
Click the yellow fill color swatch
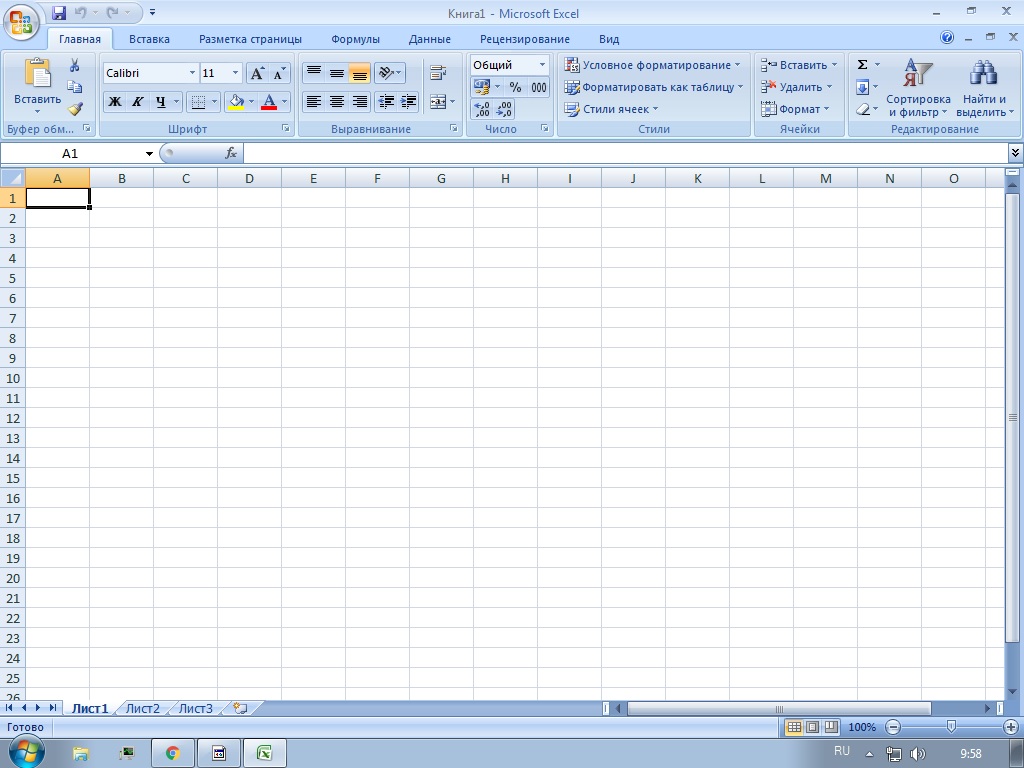236,102
